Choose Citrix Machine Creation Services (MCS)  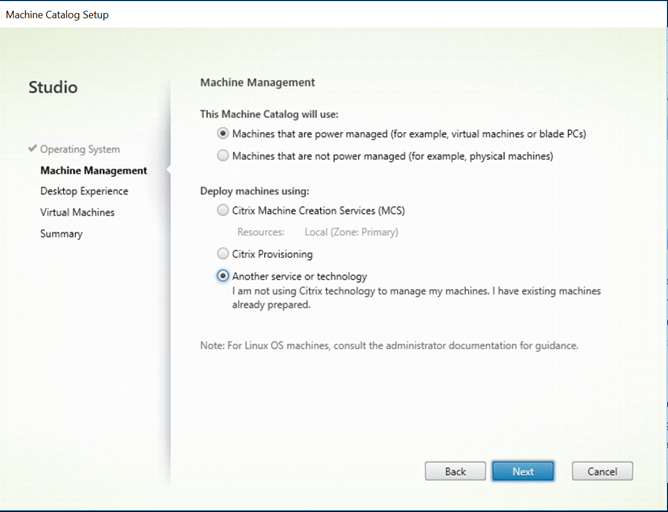click(223, 210)
